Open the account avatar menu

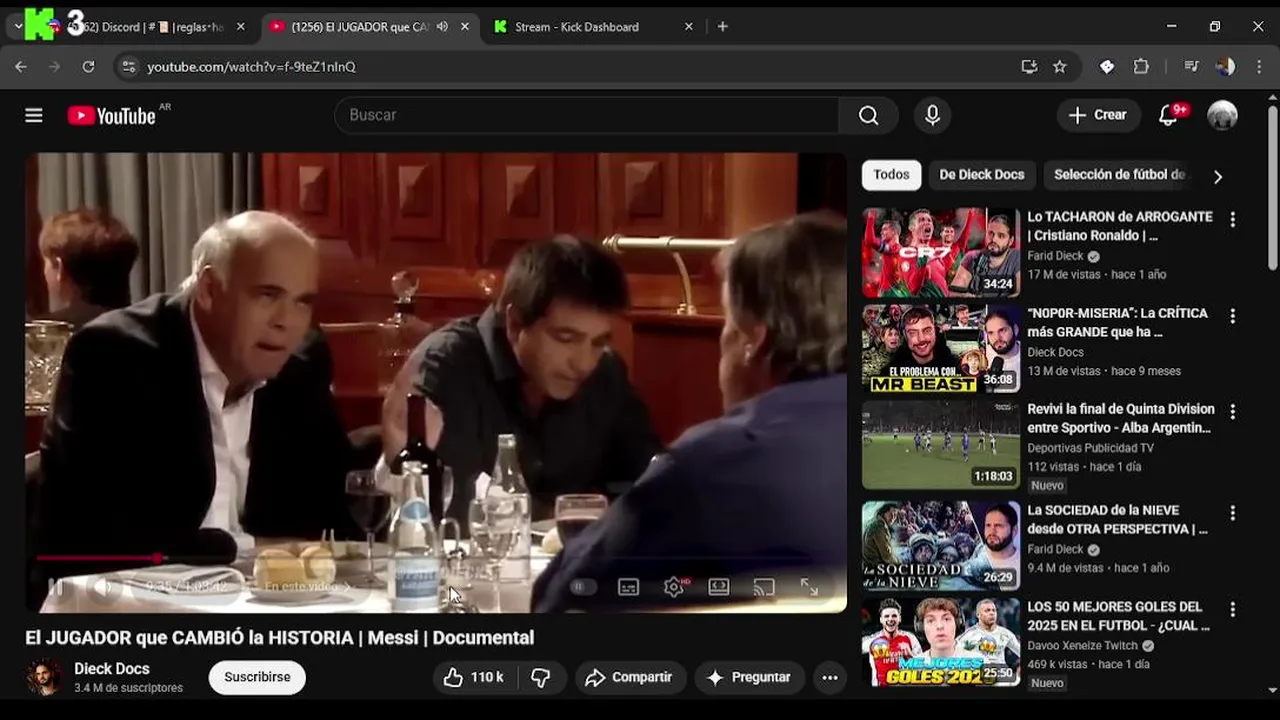point(1222,115)
